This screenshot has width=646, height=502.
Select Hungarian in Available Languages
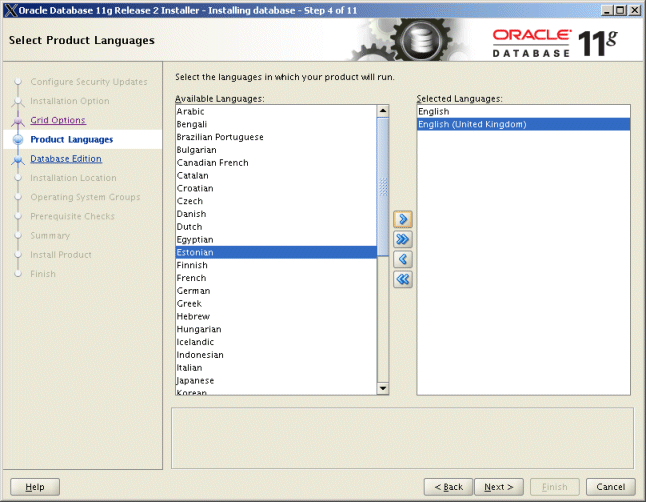click(x=276, y=329)
